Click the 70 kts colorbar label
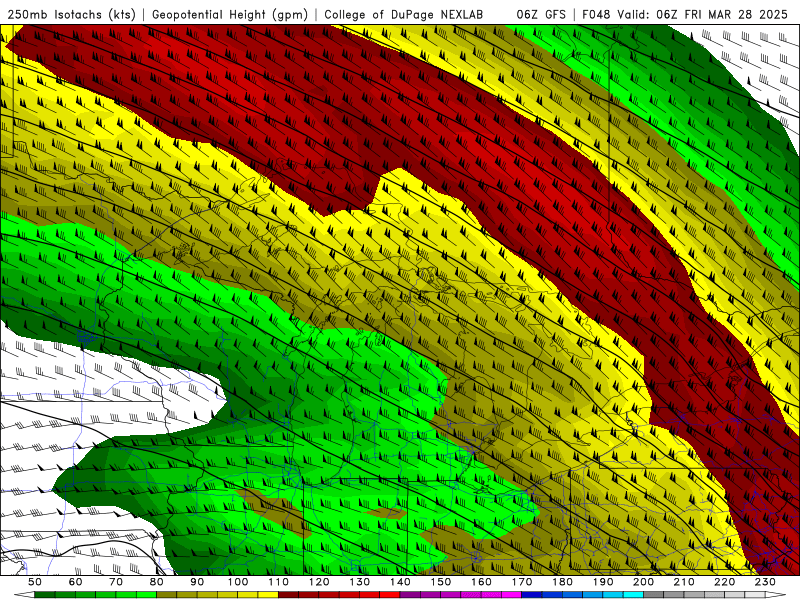 click(116, 582)
